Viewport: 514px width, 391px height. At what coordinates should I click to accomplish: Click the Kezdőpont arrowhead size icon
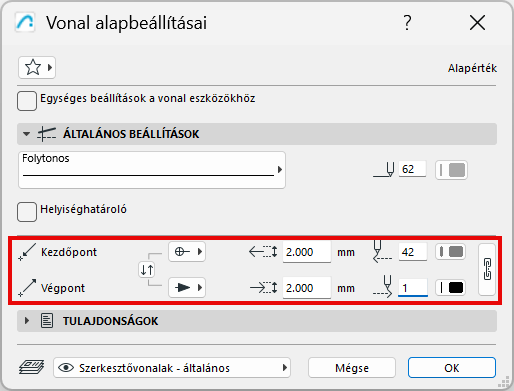(x=263, y=252)
